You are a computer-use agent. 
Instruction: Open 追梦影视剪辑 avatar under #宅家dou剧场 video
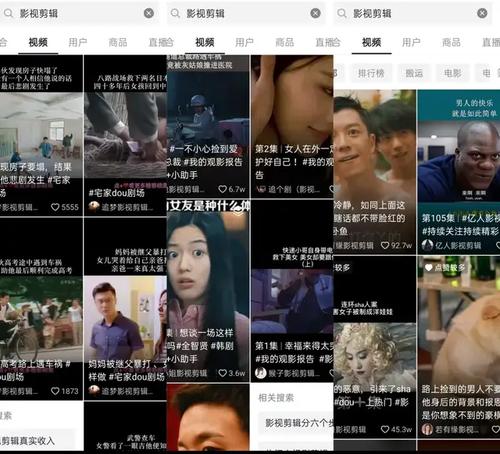click(94, 207)
